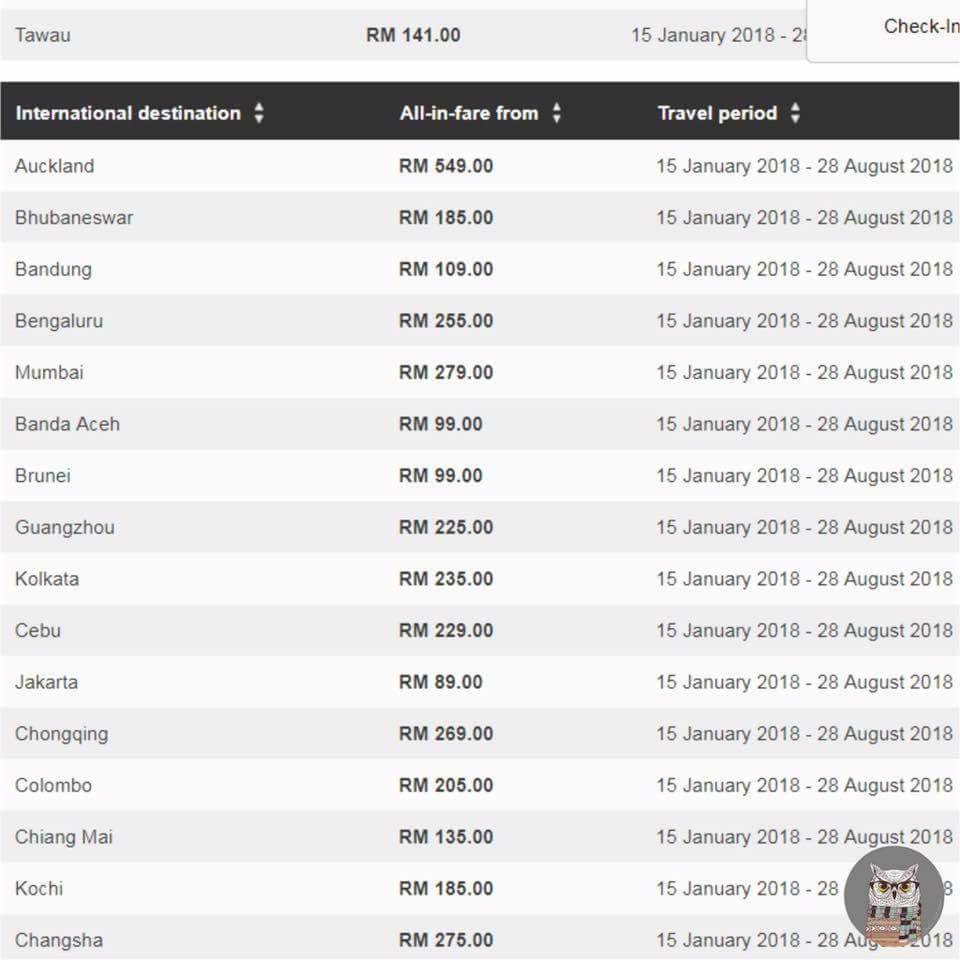This screenshot has height=960, width=960.
Task: Click the International destination column header
Action: pyautogui.click(x=128, y=113)
